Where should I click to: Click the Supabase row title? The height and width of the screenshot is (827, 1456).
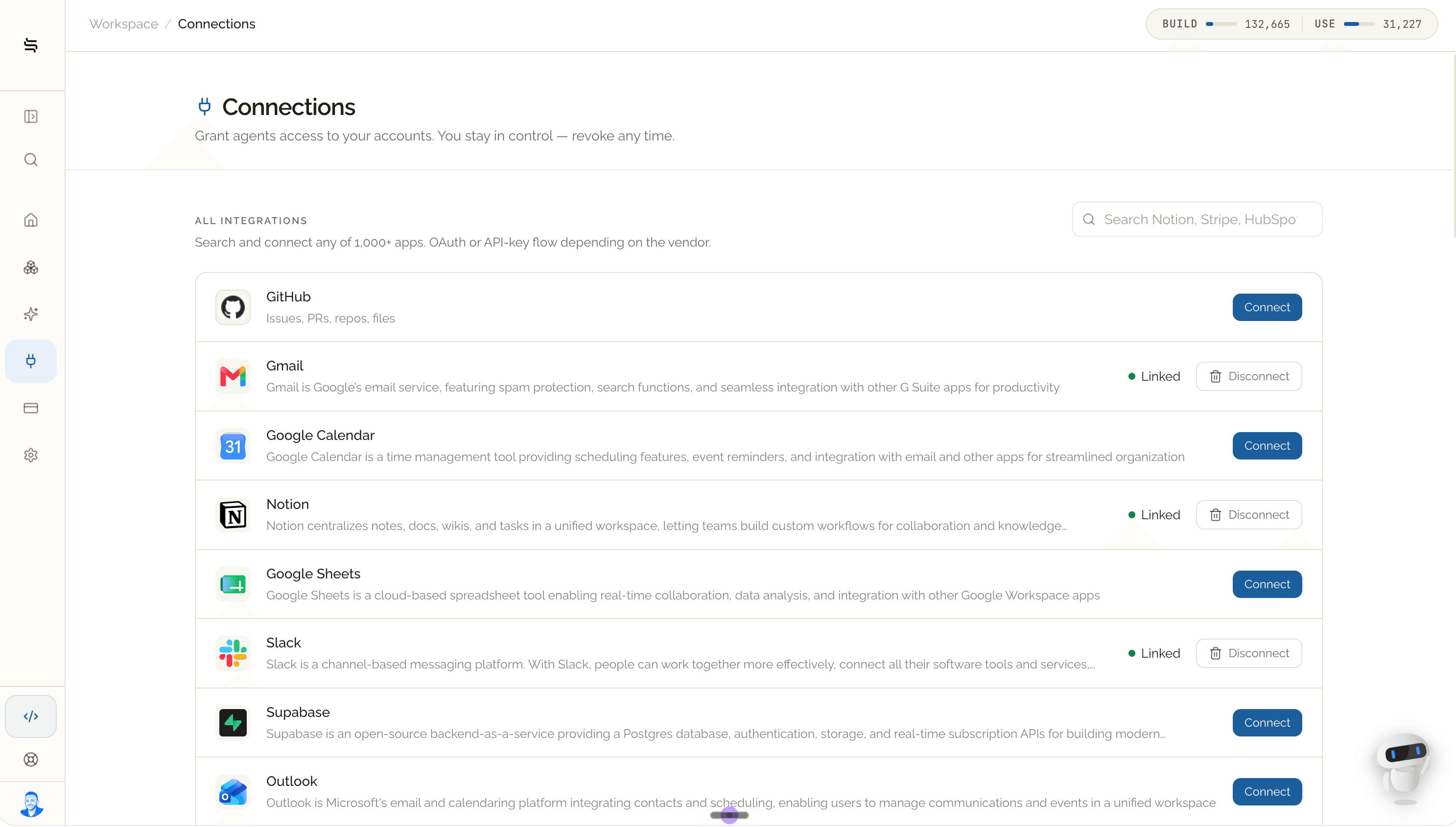click(298, 712)
